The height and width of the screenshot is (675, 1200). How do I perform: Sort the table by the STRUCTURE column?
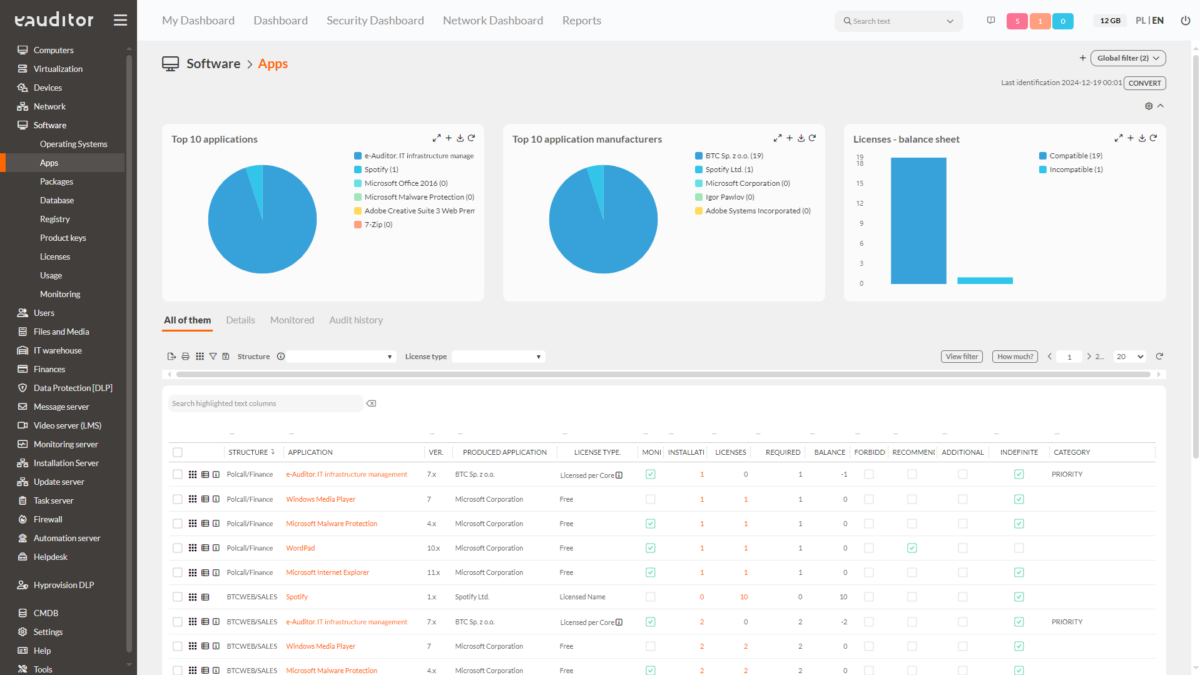251,452
